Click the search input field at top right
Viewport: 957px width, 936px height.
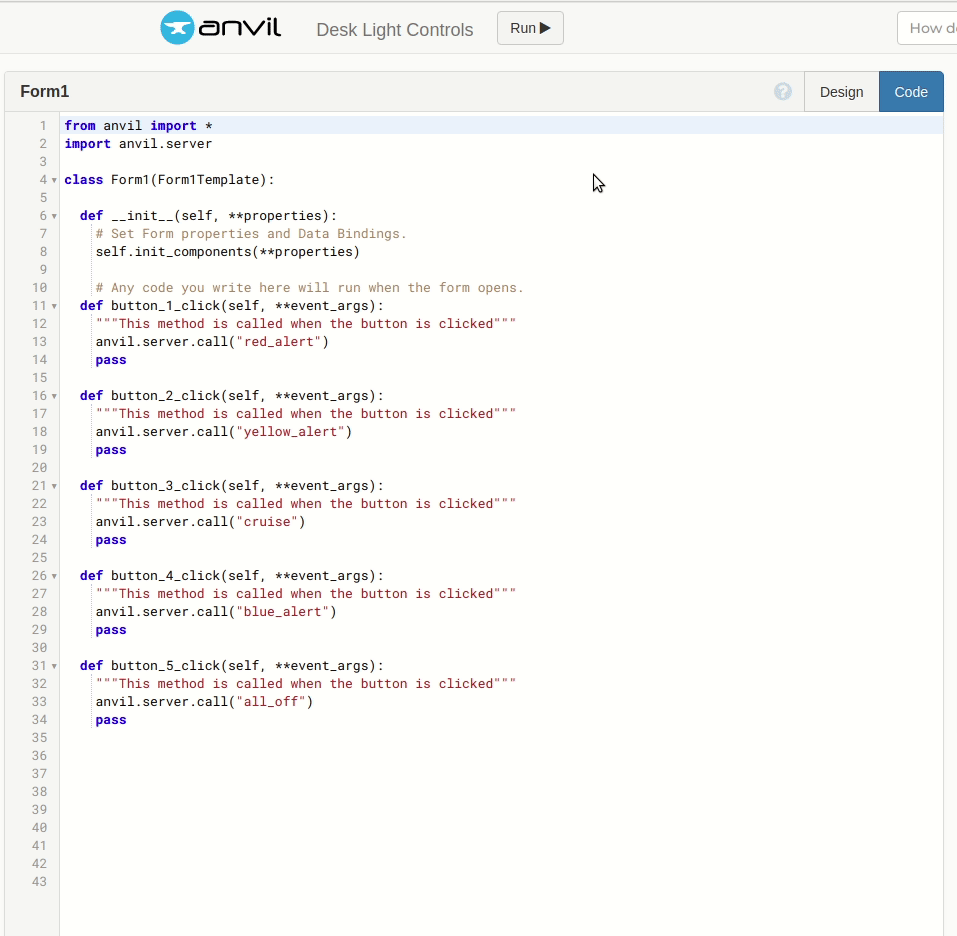(x=930, y=28)
